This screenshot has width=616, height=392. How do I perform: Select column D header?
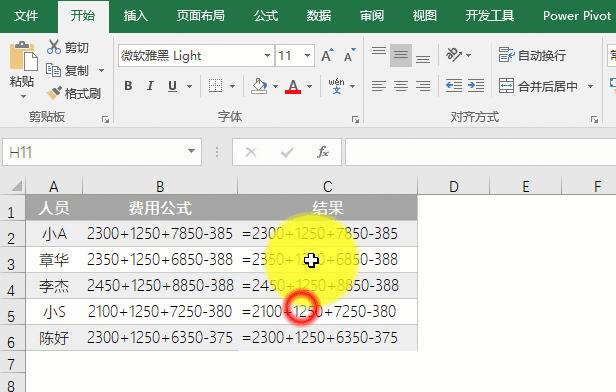tap(453, 186)
